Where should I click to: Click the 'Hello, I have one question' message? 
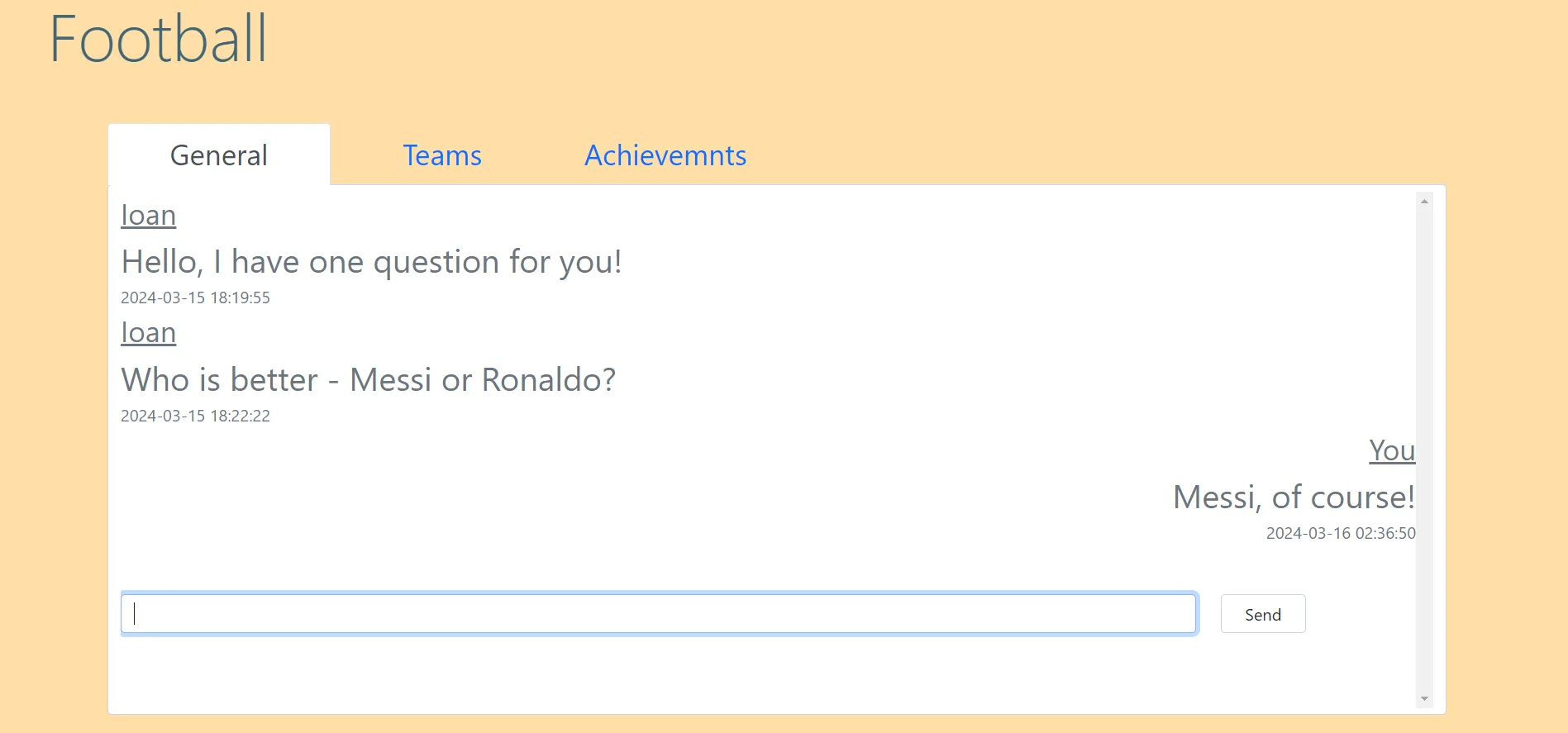tap(371, 262)
